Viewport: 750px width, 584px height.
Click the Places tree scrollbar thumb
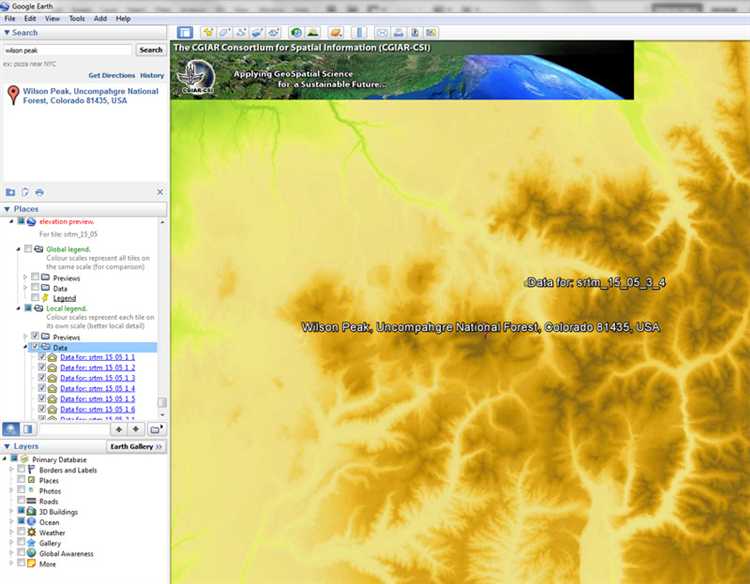(x=162, y=402)
